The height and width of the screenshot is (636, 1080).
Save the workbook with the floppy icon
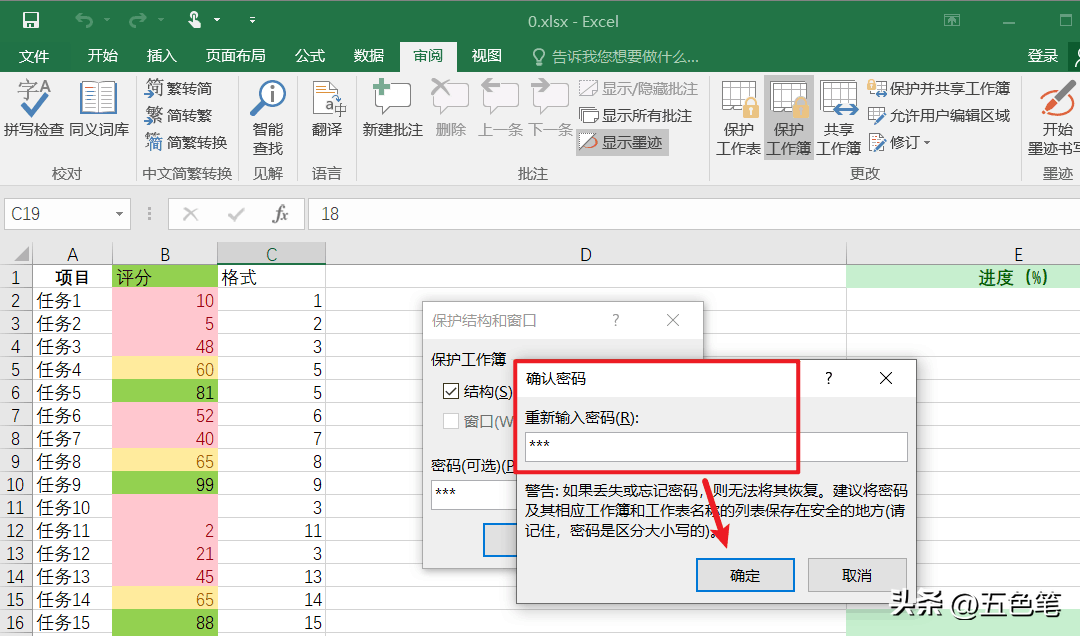coord(30,21)
